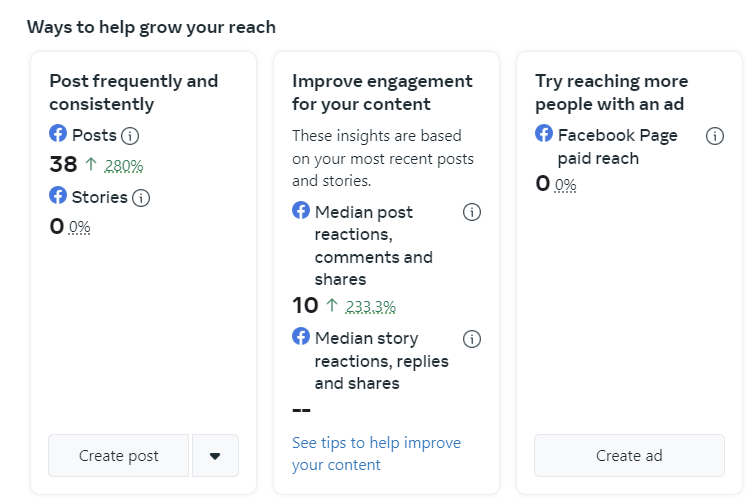755x504 pixels.
Task: Click Facebook logo beside Median story reactions
Action: pyautogui.click(x=301, y=337)
